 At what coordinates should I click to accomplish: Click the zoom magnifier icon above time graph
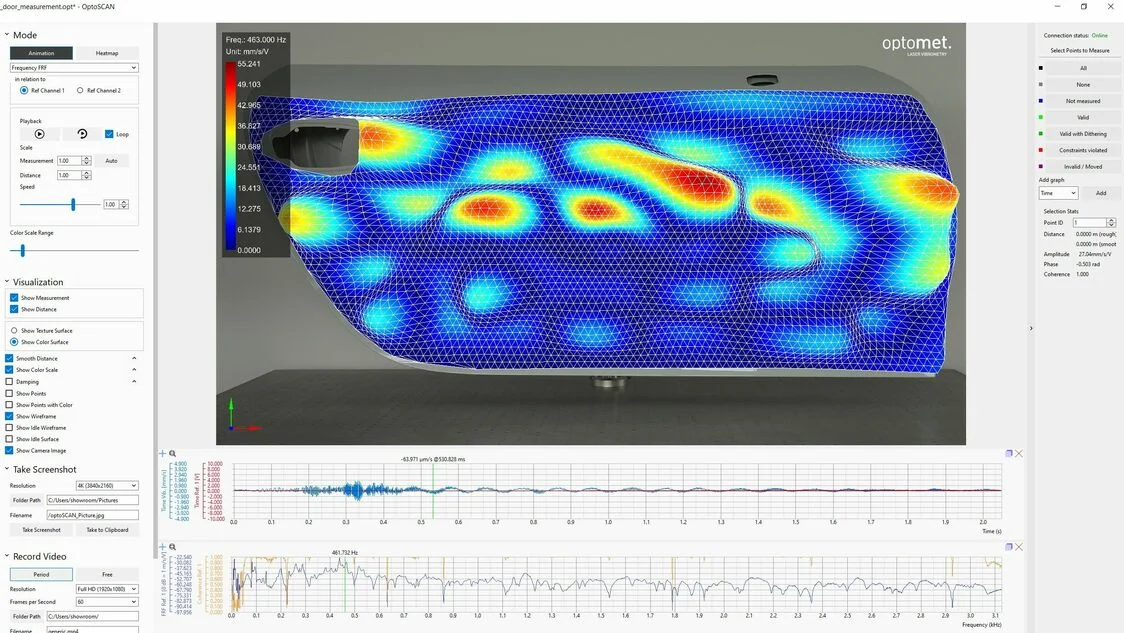coord(173,454)
